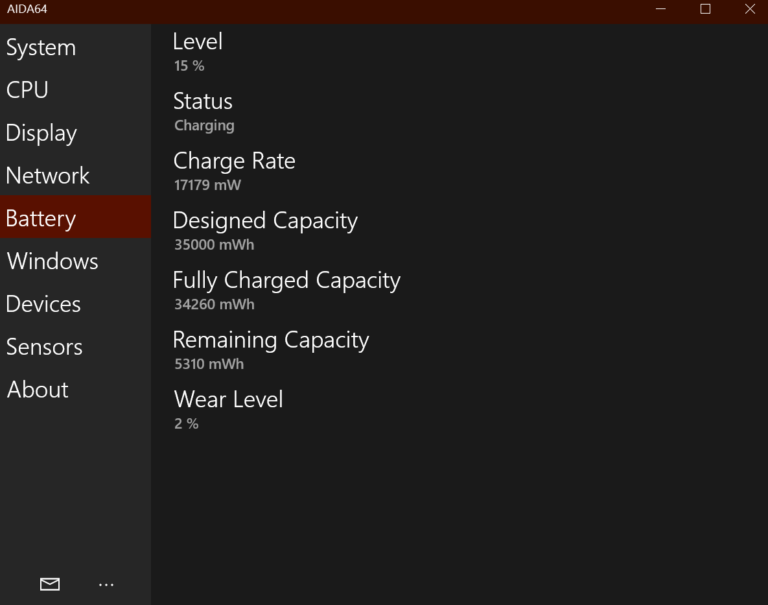The width and height of the screenshot is (768, 605).
Task: Select the Charge Rate heading
Action: (234, 161)
